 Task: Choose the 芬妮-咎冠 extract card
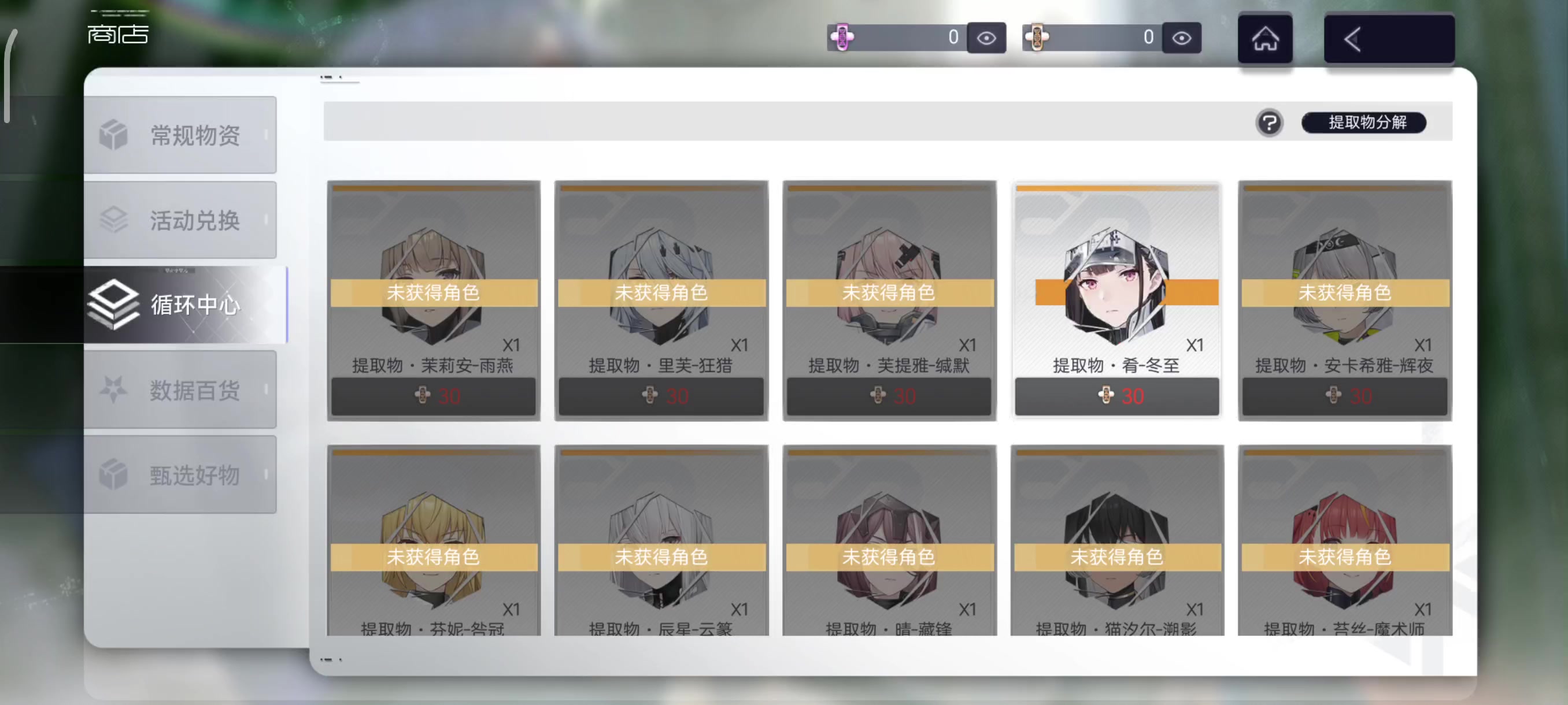coord(434,540)
